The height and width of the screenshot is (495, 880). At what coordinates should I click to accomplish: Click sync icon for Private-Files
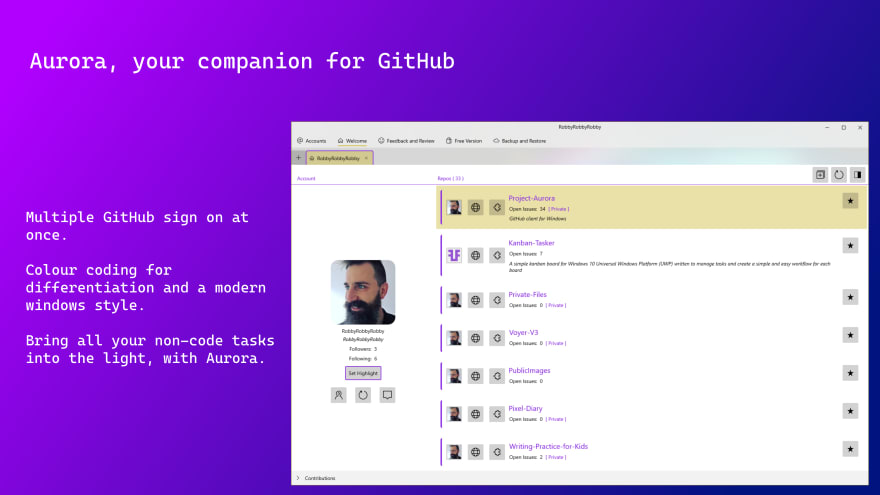(497, 300)
